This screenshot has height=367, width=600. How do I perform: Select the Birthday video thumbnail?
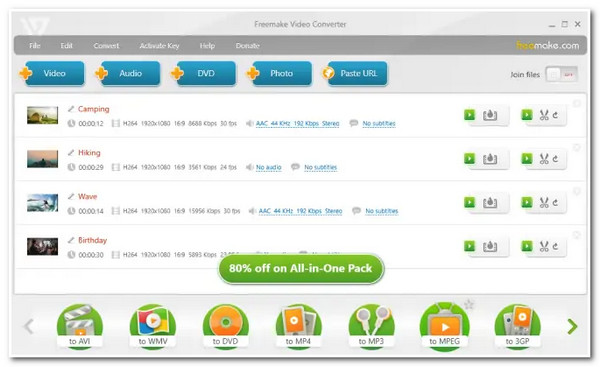point(42,246)
